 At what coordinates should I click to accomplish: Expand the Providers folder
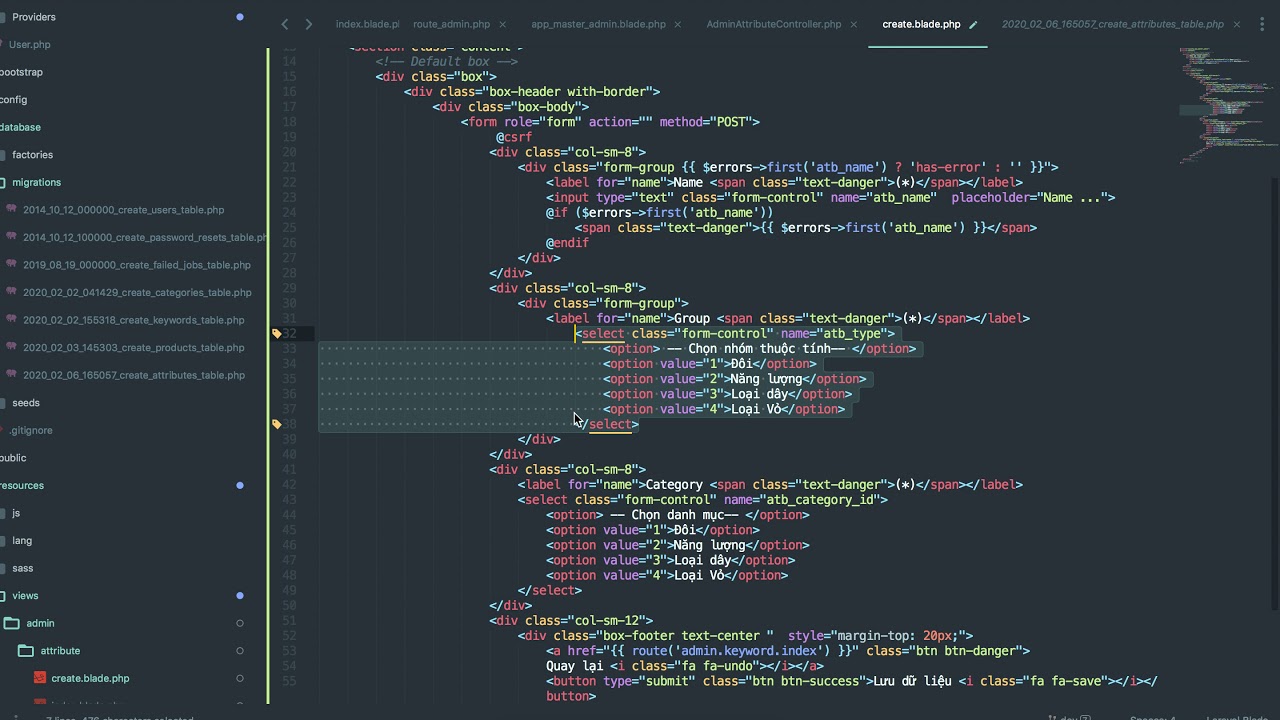(34, 17)
